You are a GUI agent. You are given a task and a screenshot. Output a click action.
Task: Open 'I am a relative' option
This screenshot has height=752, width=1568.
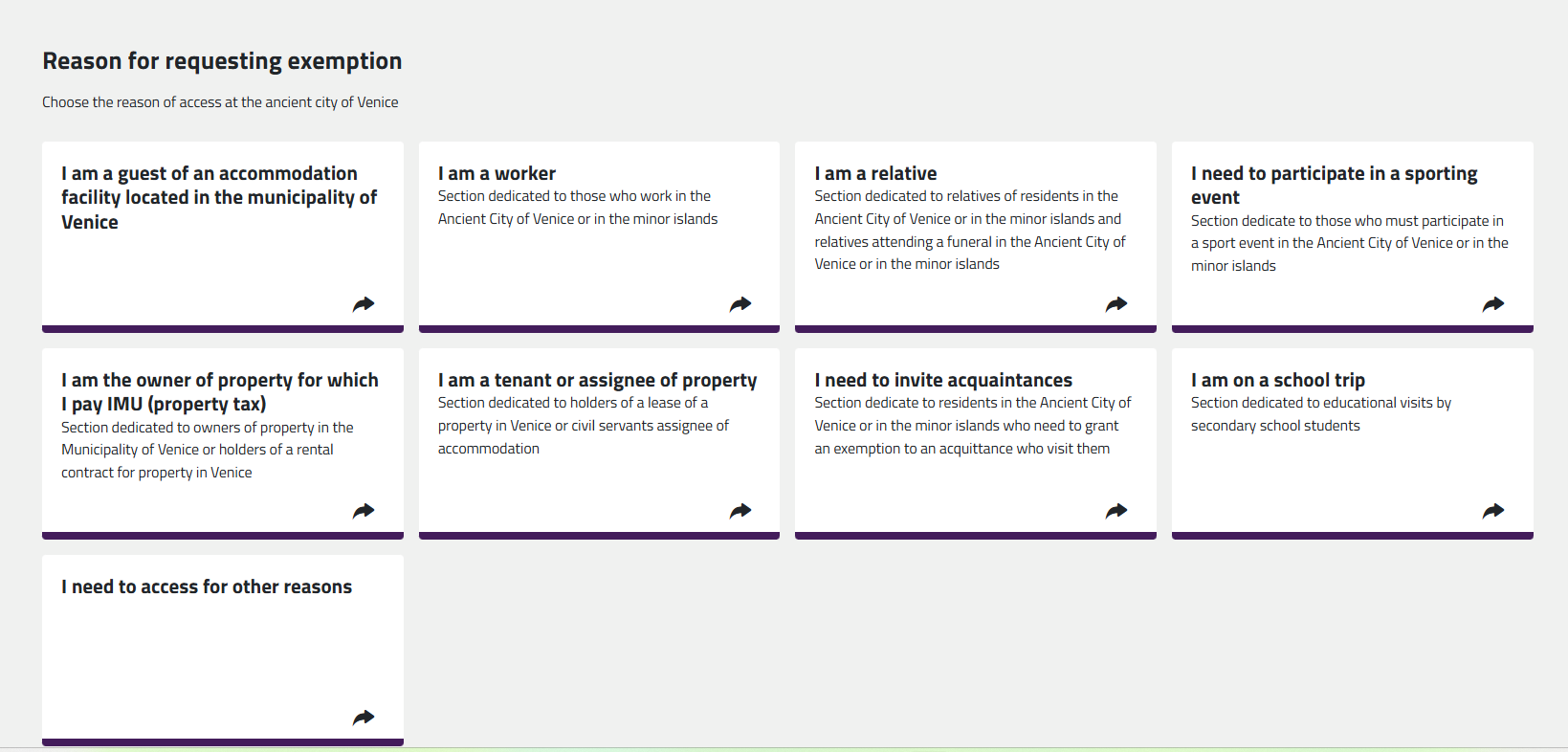[875, 173]
